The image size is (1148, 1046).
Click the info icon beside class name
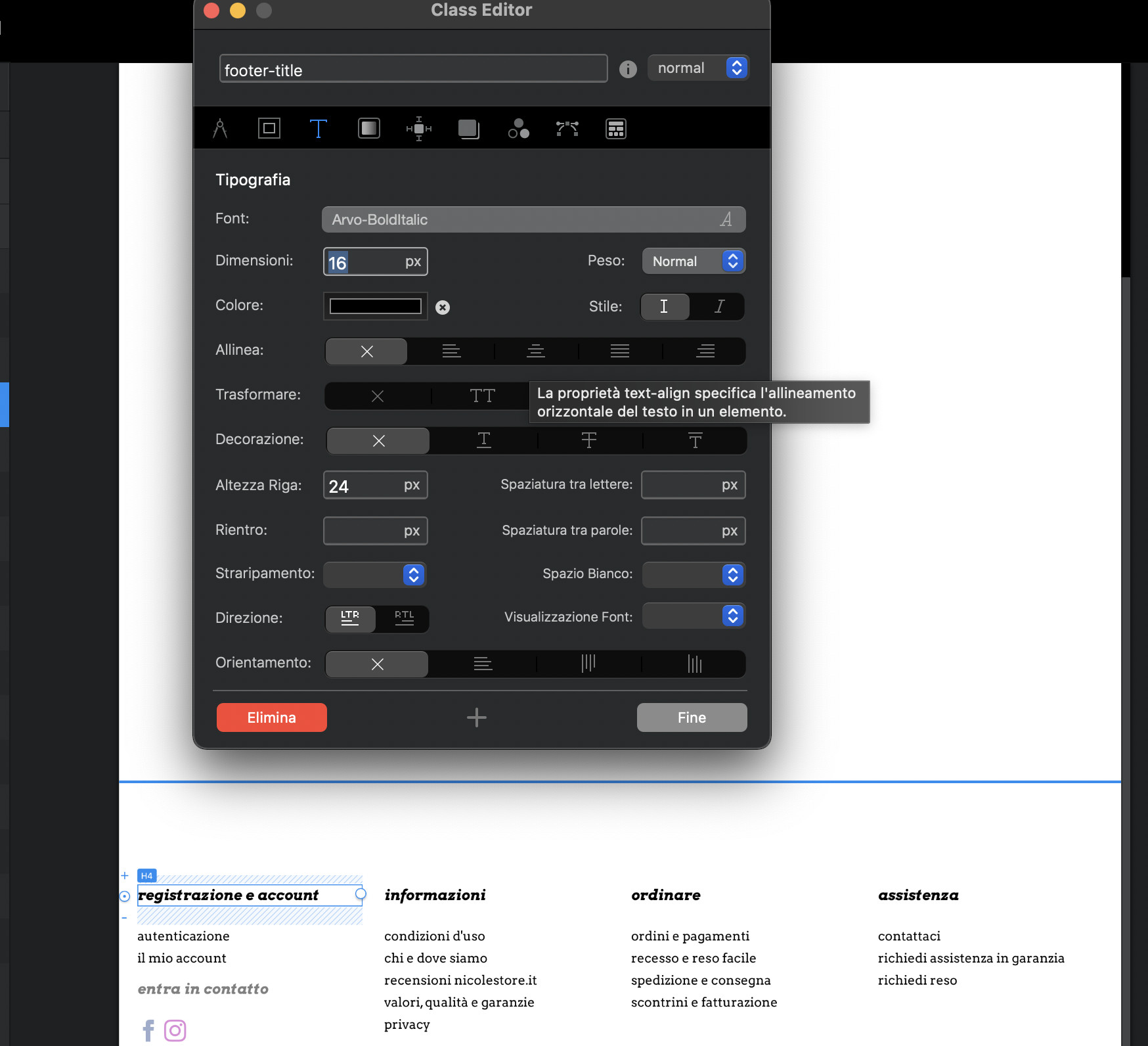(x=628, y=69)
